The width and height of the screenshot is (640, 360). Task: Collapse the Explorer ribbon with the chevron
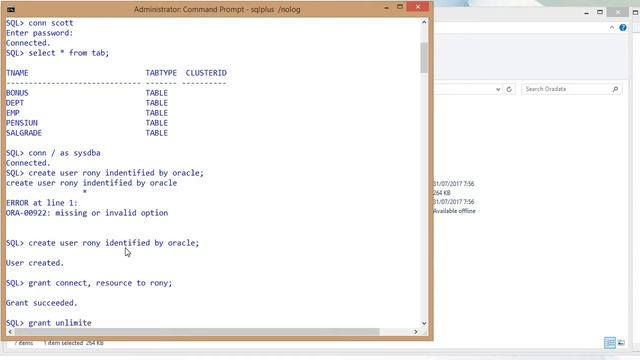click(612, 27)
